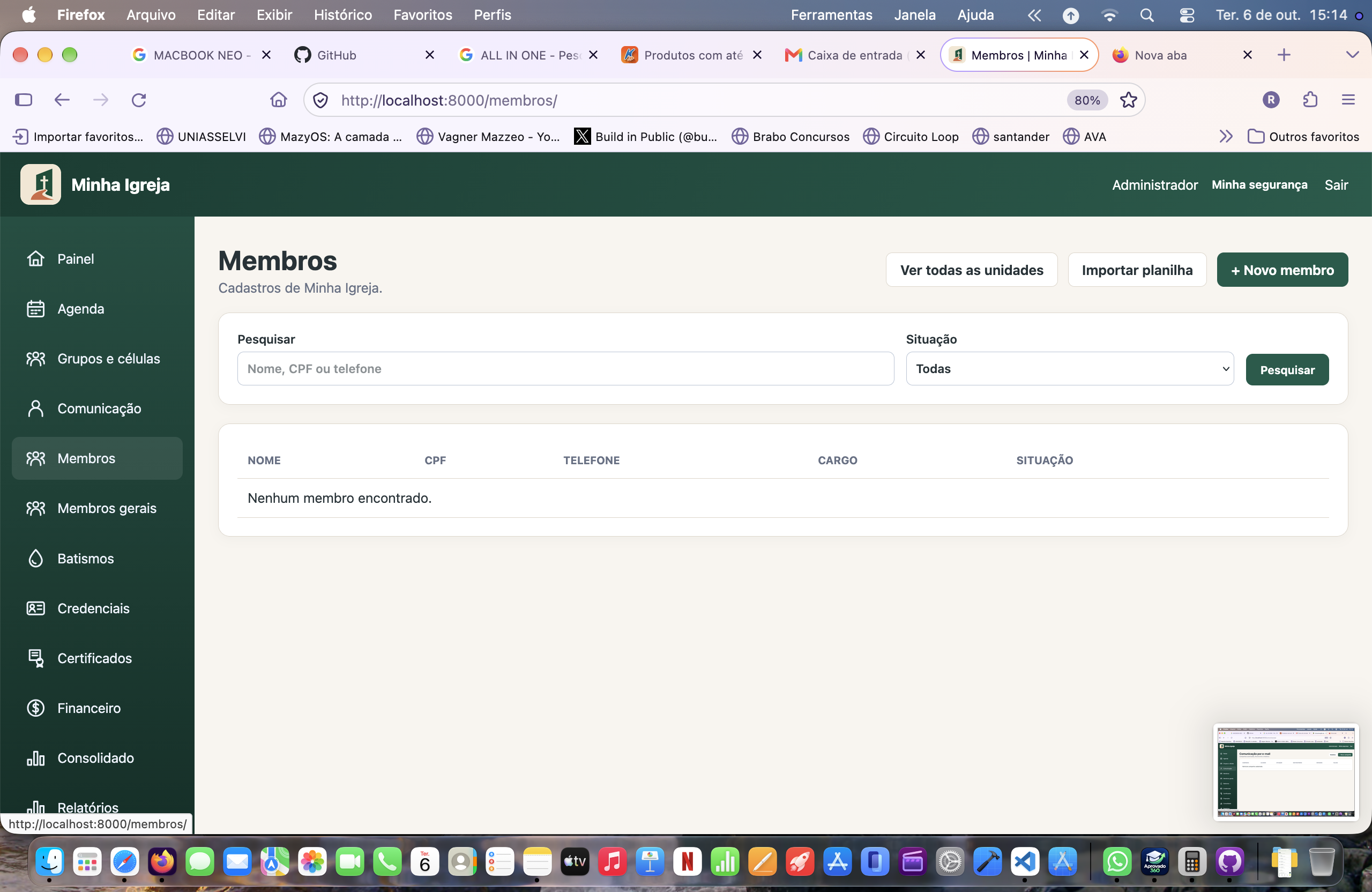Open Visual Studio Code in dock
1372x892 pixels.
(1024, 861)
